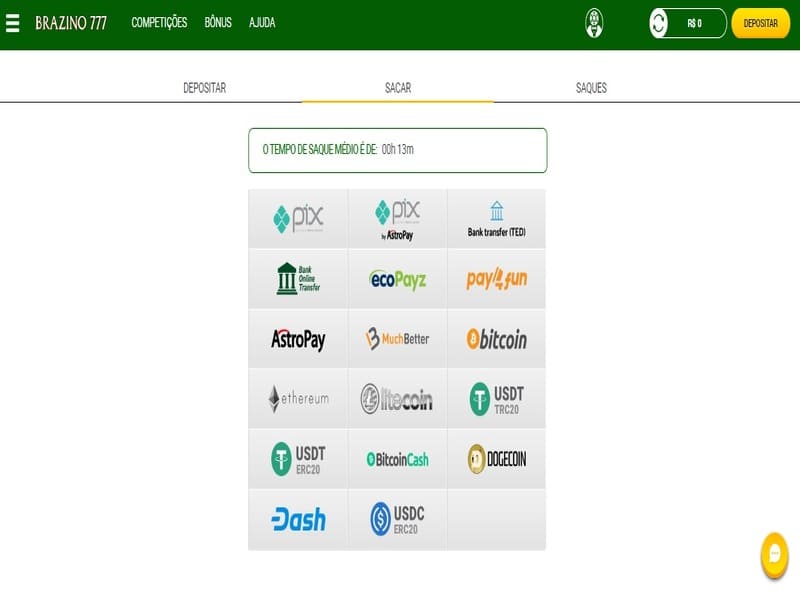800x600 pixels.
Task: Open the hamburger menu icon
Action: (x=13, y=22)
